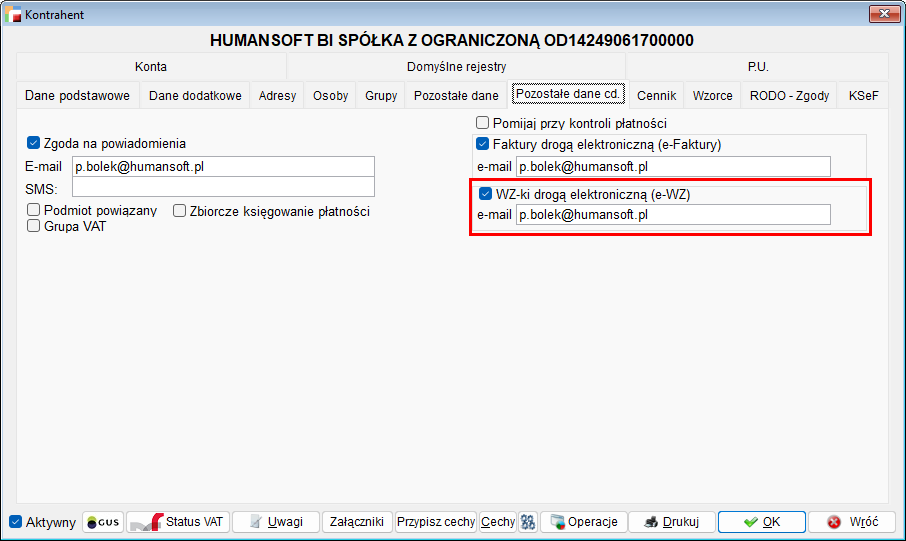This screenshot has width=906, height=541.
Task: Open the KSeF tab
Action: click(x=863, y=96)
